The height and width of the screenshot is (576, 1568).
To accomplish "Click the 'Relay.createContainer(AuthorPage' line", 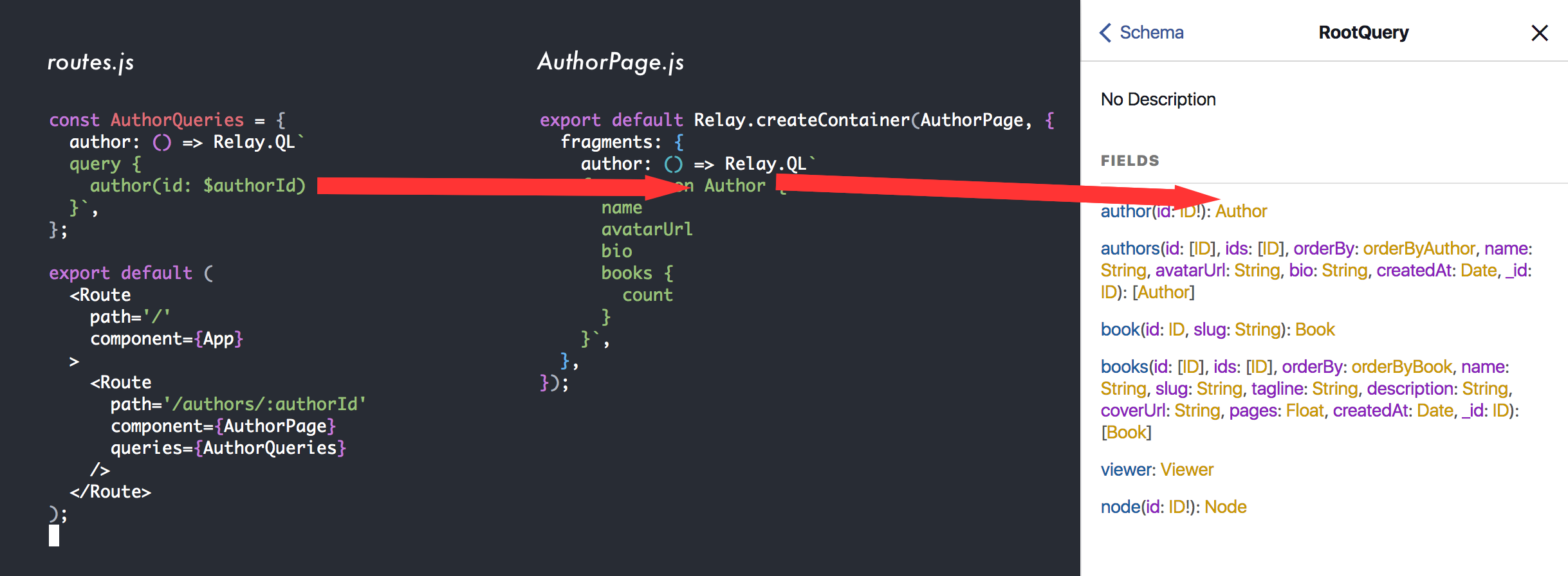I will coord(797,120).
